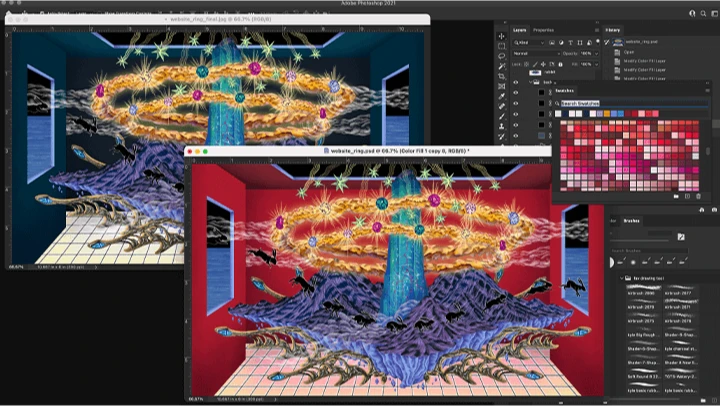Image resolution: width=720 pixels, height=406 pixels.
Task: Filter layers by pixel layers
Action: point(551,43)
